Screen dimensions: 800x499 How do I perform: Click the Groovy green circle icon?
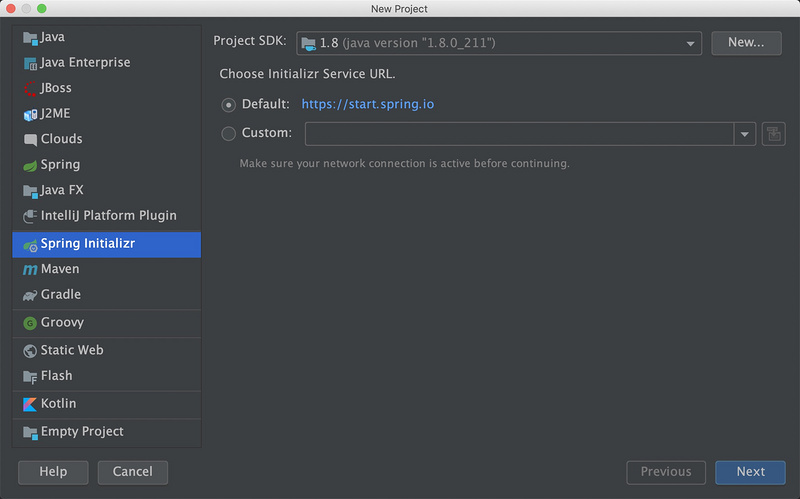[x=30, y=323]
